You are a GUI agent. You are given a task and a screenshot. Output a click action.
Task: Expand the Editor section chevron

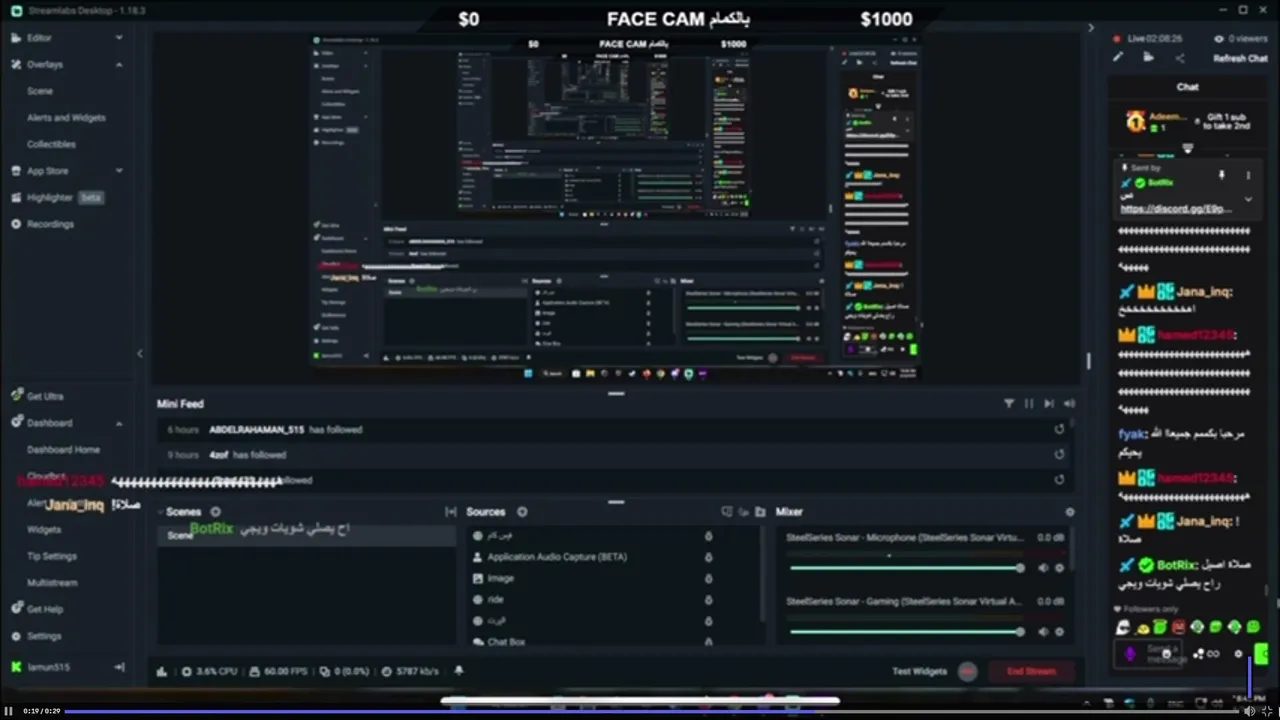119,37
